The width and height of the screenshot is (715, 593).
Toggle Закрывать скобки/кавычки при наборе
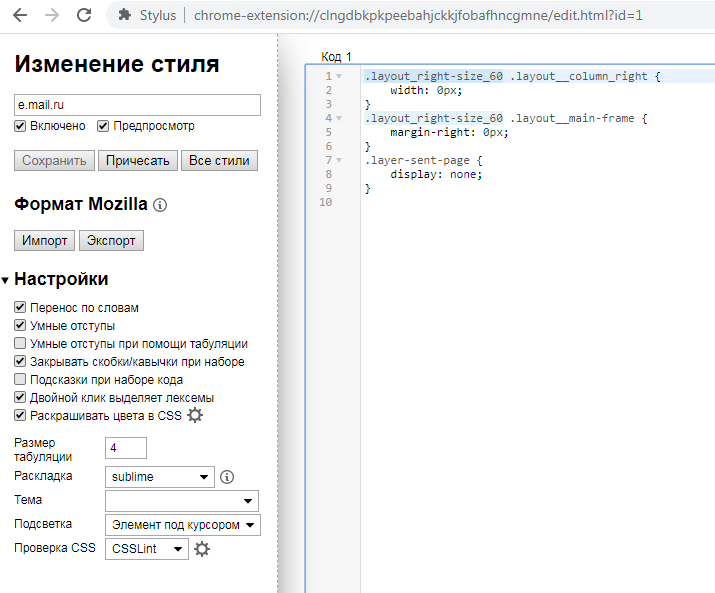pos(20,361)
